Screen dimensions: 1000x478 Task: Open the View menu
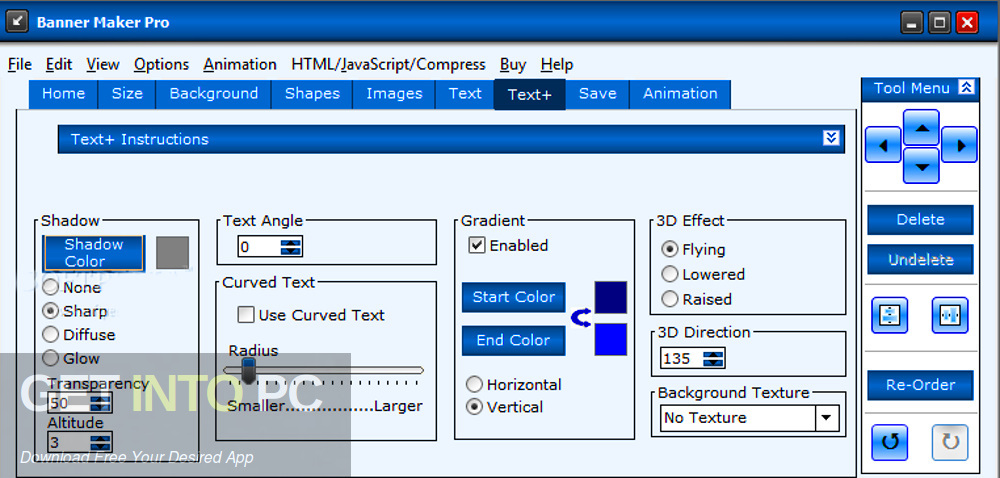(103, 64)
